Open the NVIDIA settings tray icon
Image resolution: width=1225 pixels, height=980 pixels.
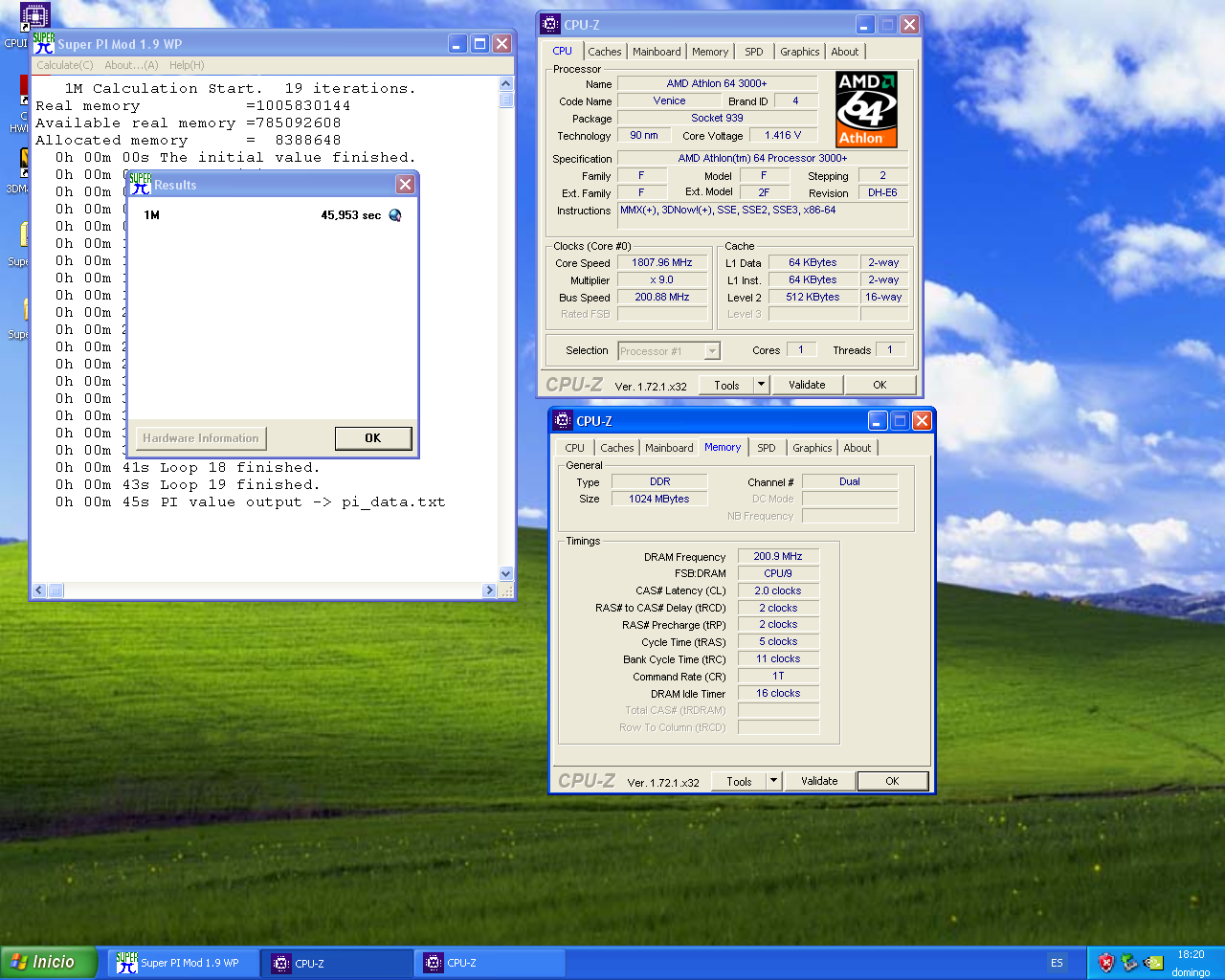[x=1153, y=963]
